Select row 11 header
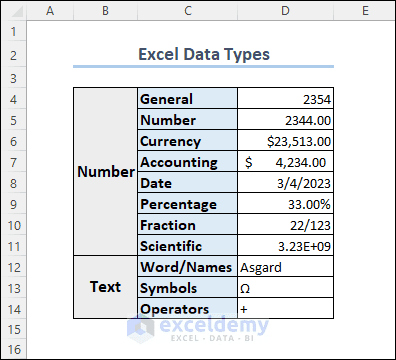 point(13,246)
